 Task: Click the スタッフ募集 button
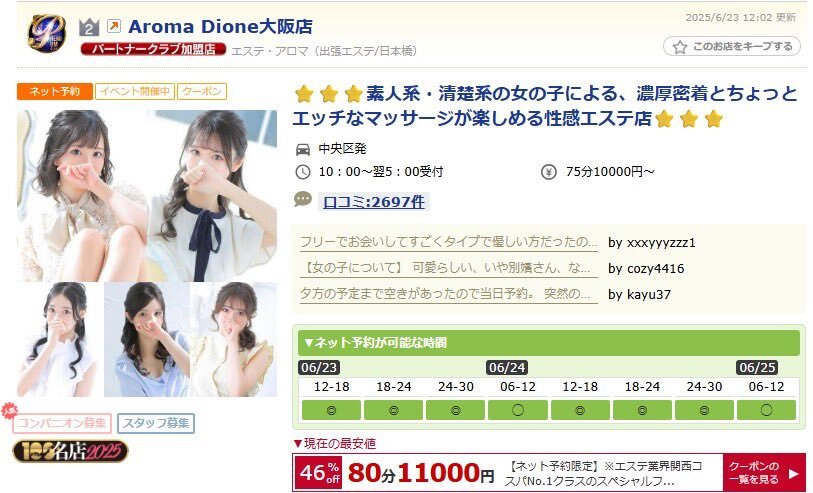click(x=156, y=423)
